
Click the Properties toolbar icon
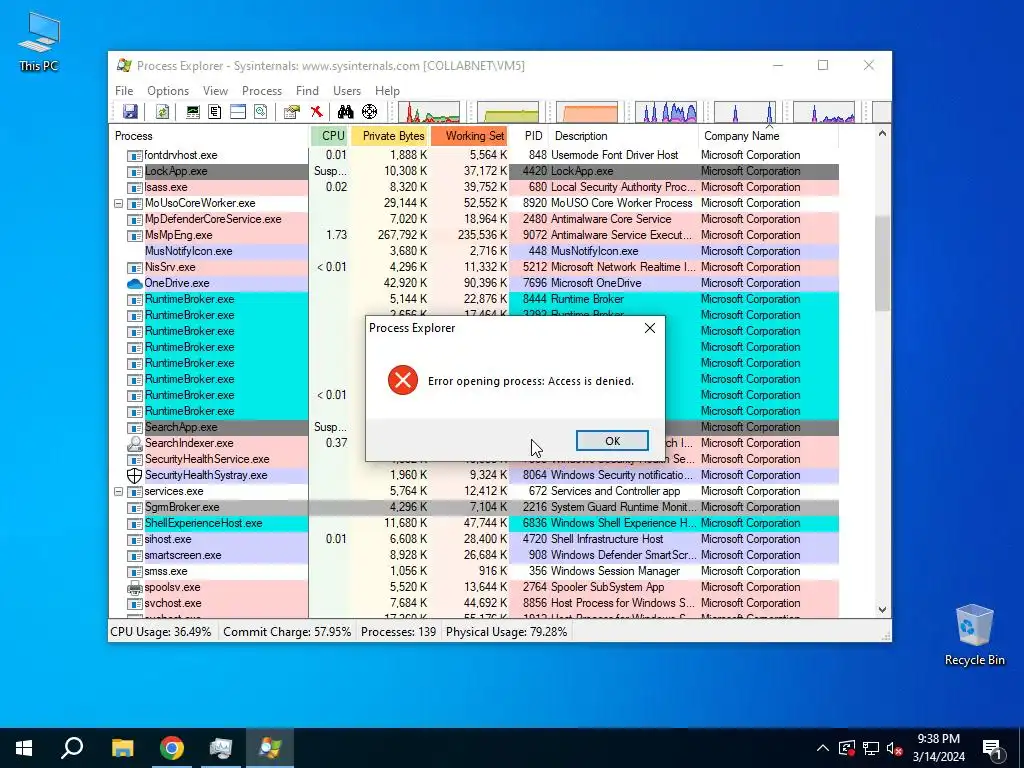tap(291, 112)
